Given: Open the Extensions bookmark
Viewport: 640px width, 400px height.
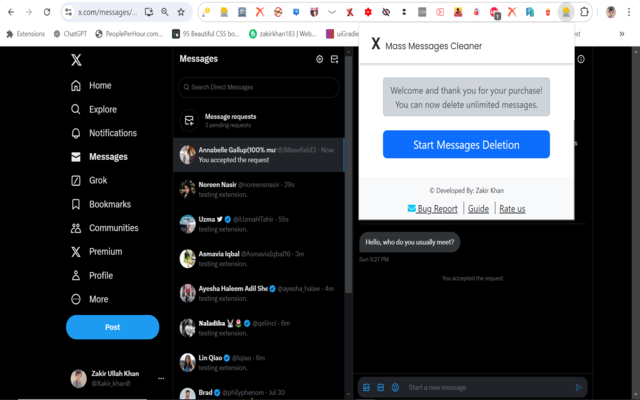Looking at the screenshot, I should 25,34.
